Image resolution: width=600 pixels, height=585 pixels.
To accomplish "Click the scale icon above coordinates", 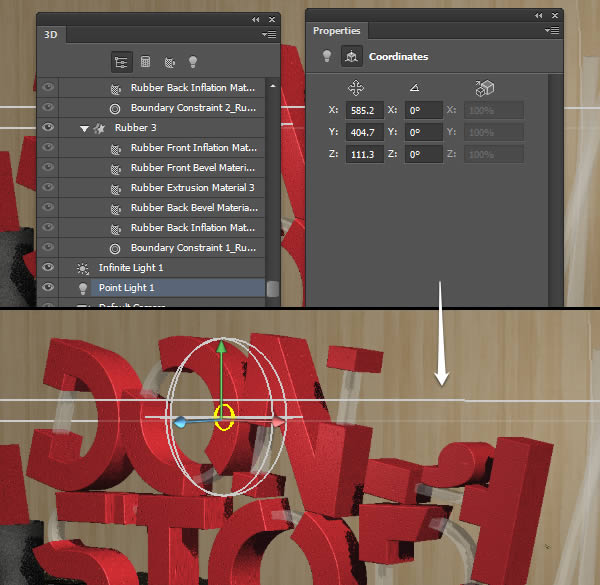I will point(485,88).
